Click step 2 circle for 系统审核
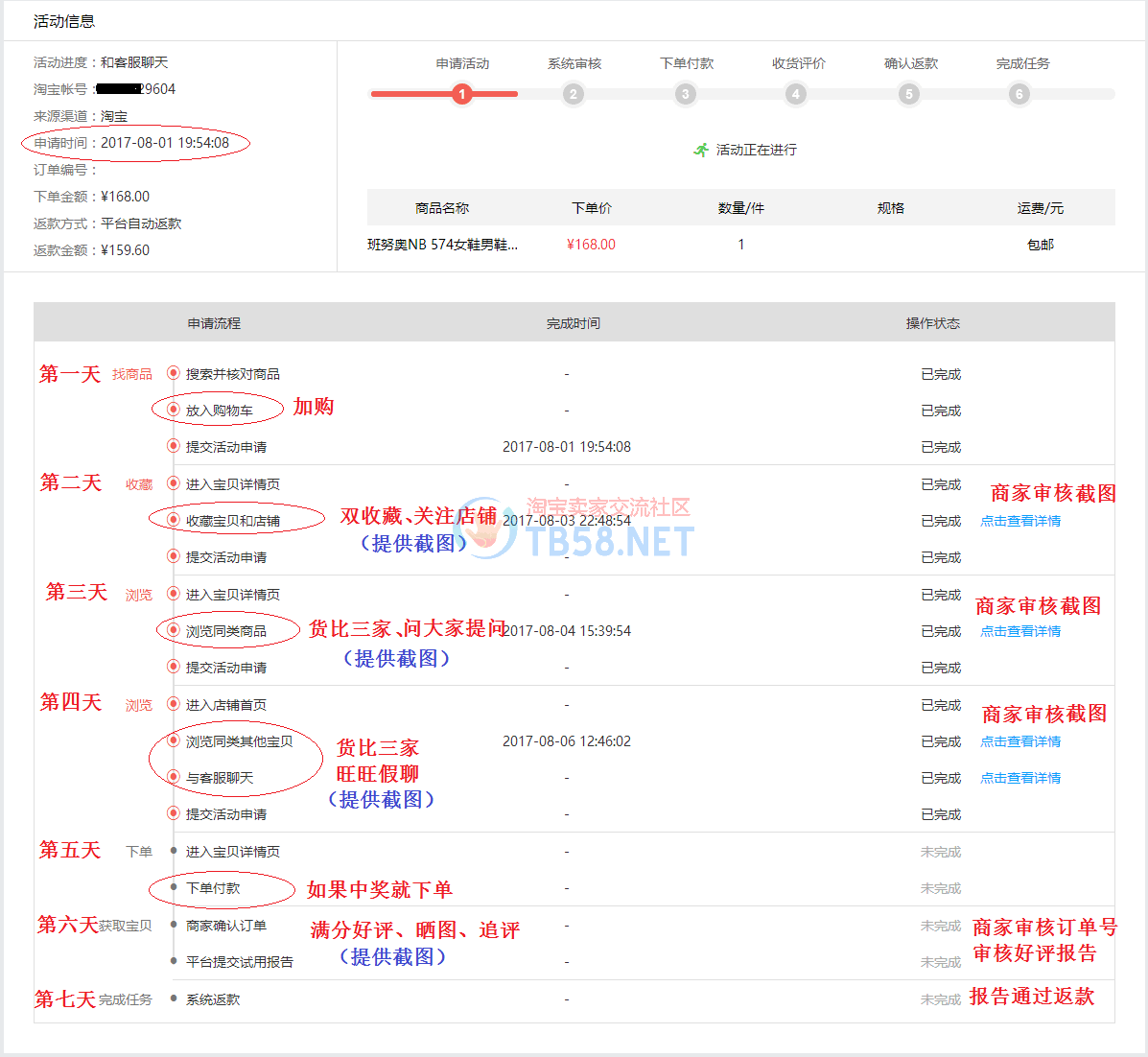The width and height of the screenshot is (1148, 1057). (x=574, y=94)
